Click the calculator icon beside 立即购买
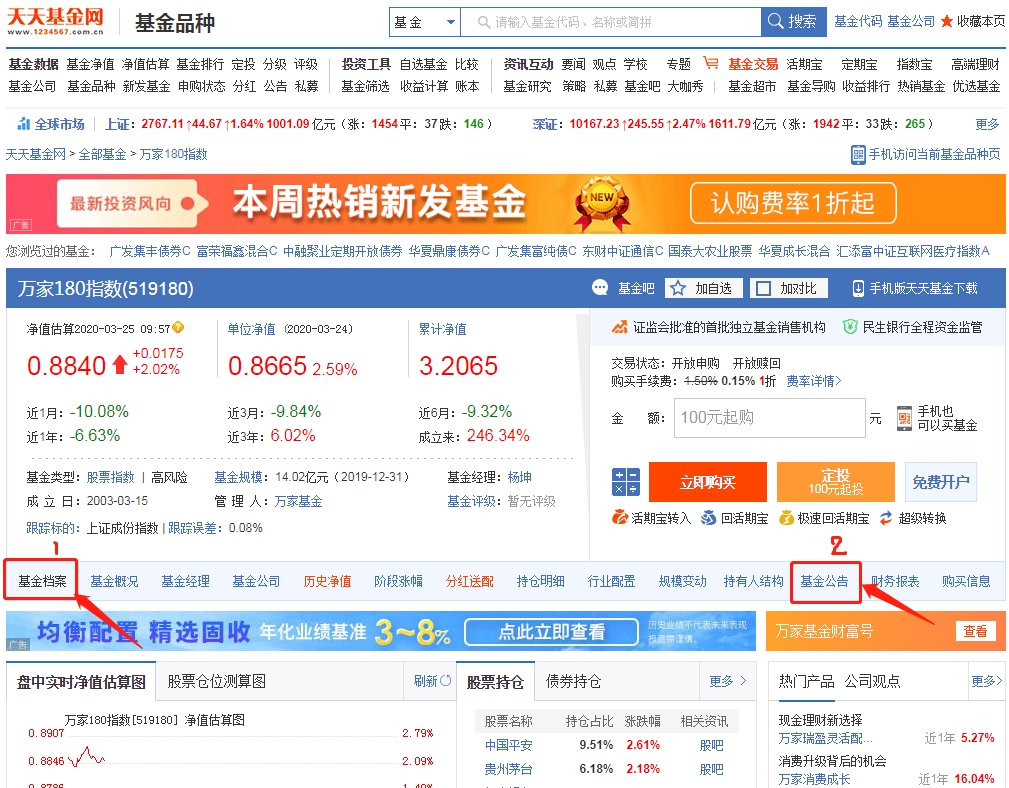This screenshot has height=788, width=1009. tap(625, 482)
